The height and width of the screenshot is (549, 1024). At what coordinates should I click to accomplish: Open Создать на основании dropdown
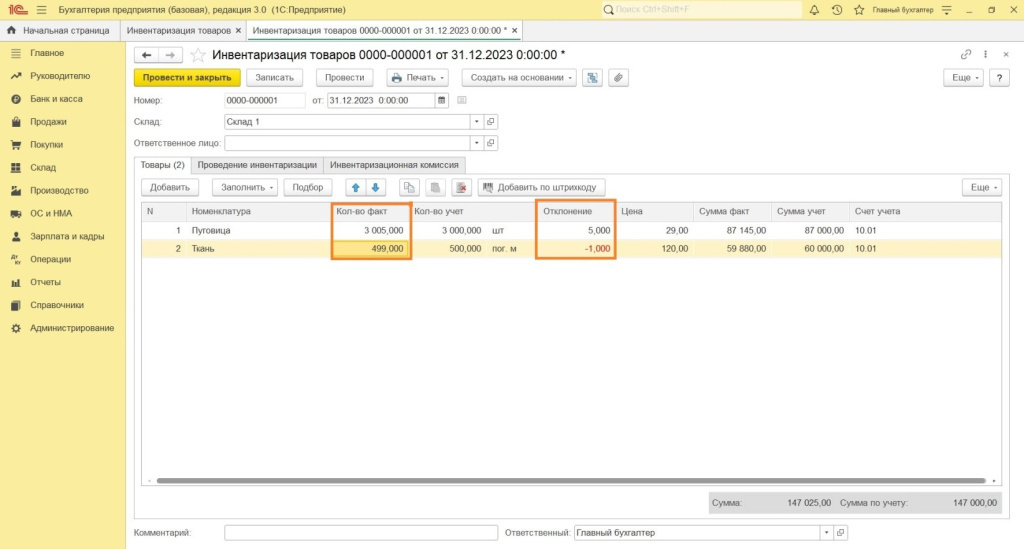coord(518,77)
